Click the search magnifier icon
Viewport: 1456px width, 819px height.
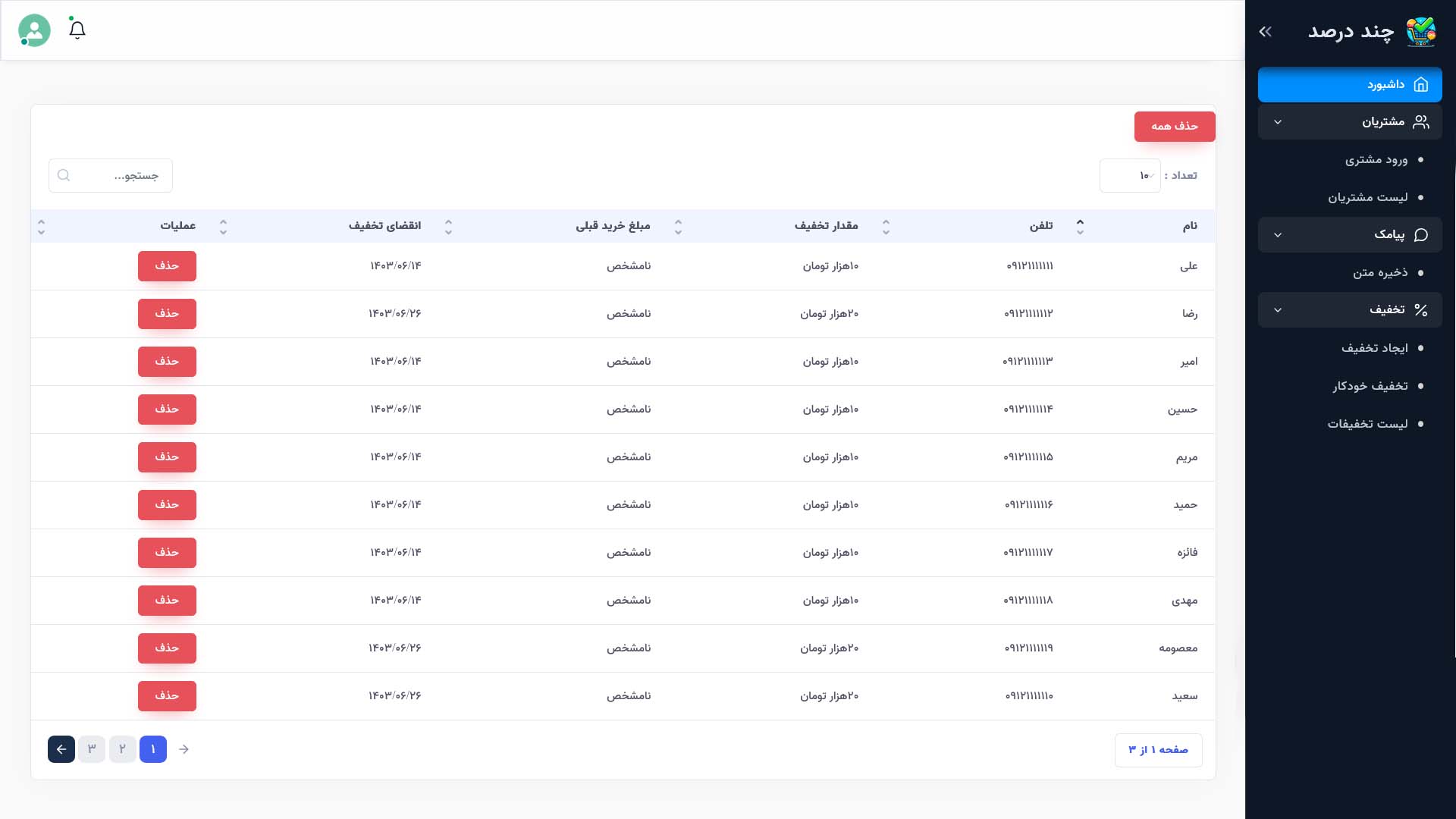[x=64, y=175]
